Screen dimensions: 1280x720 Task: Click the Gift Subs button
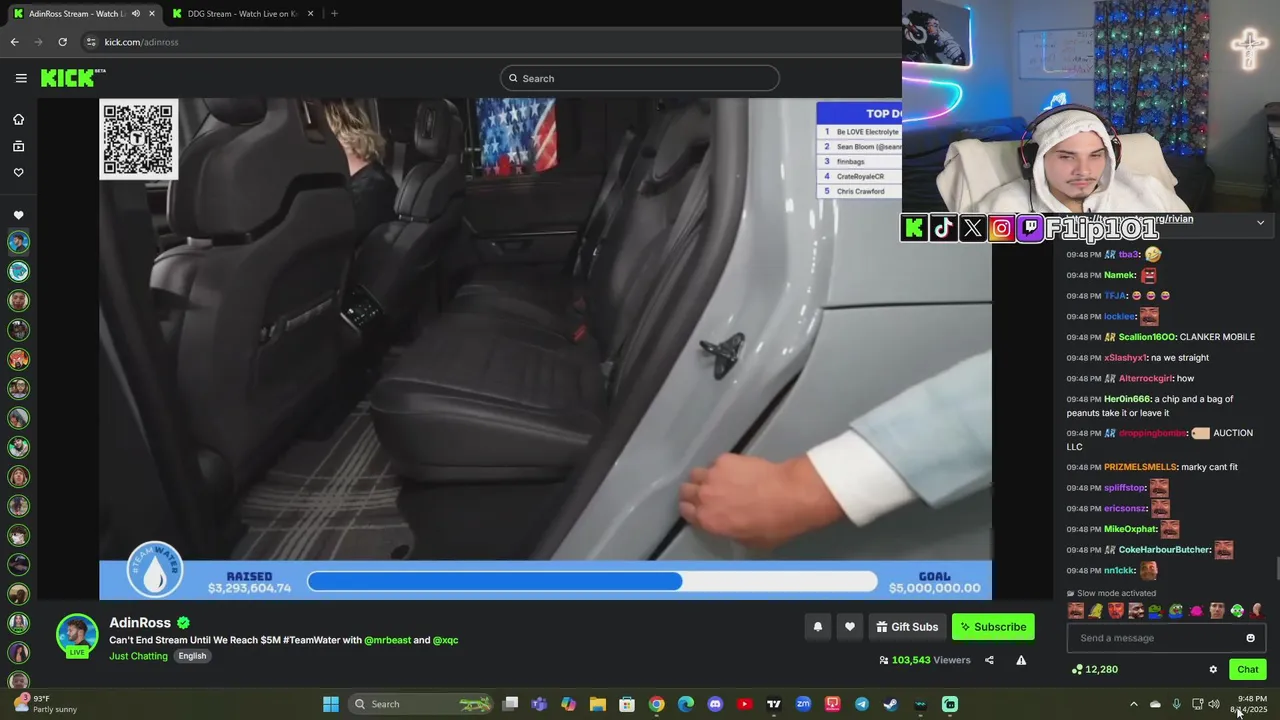tap(907, 627)
